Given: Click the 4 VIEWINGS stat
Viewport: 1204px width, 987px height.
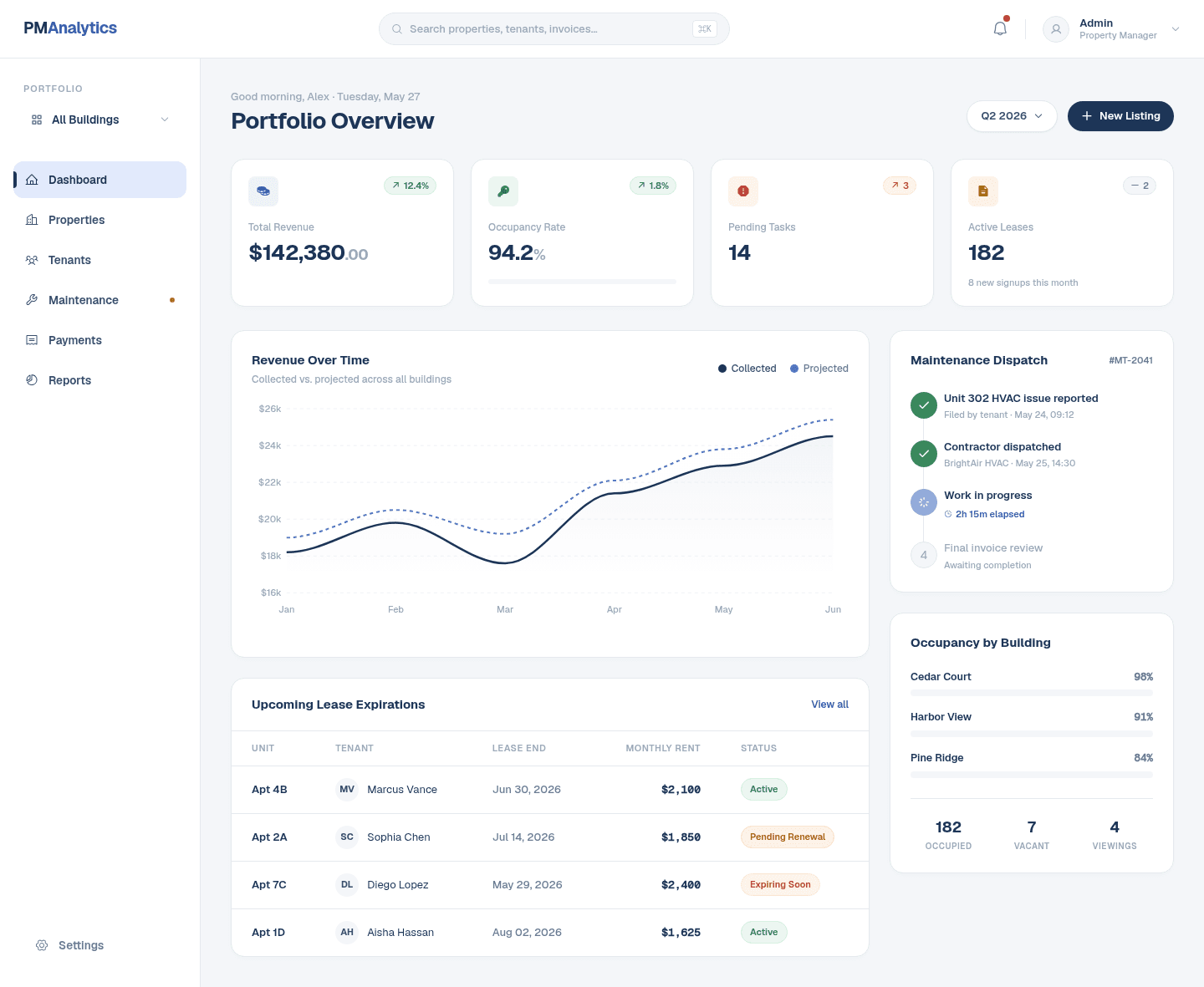Looking at the screenshot, I should [x=1115, y=834].
